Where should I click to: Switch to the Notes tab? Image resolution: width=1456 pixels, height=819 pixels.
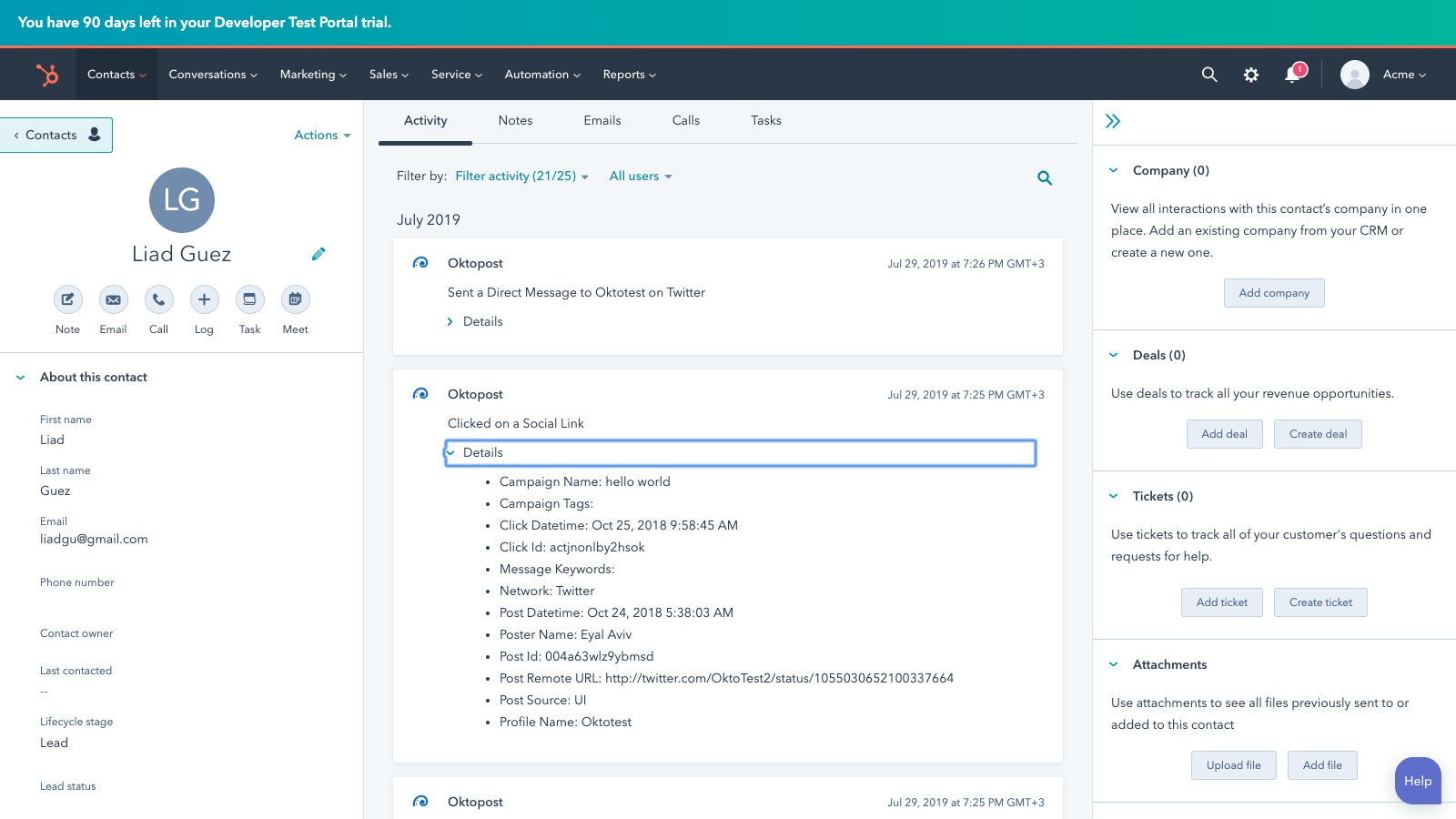(x=515, y=121)
